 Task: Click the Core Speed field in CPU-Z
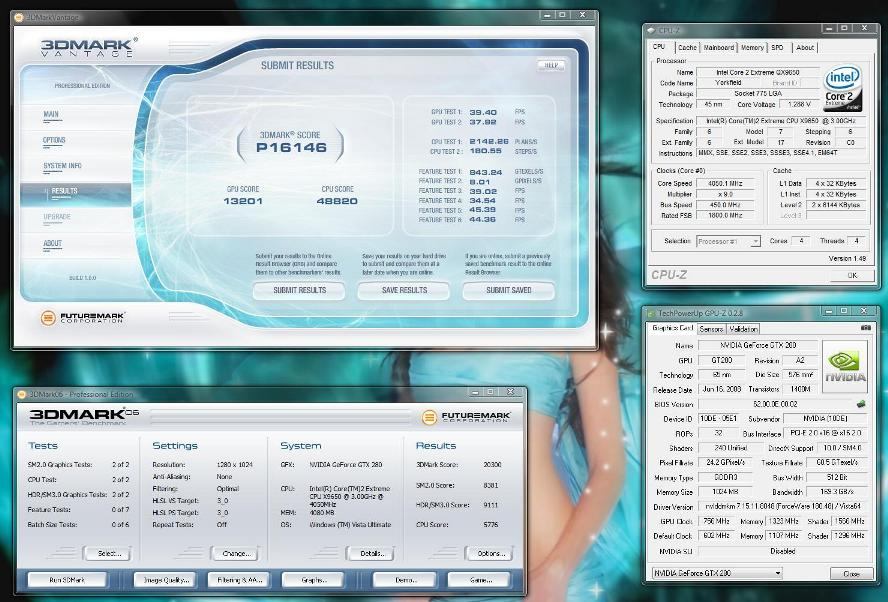coord(726,183)
